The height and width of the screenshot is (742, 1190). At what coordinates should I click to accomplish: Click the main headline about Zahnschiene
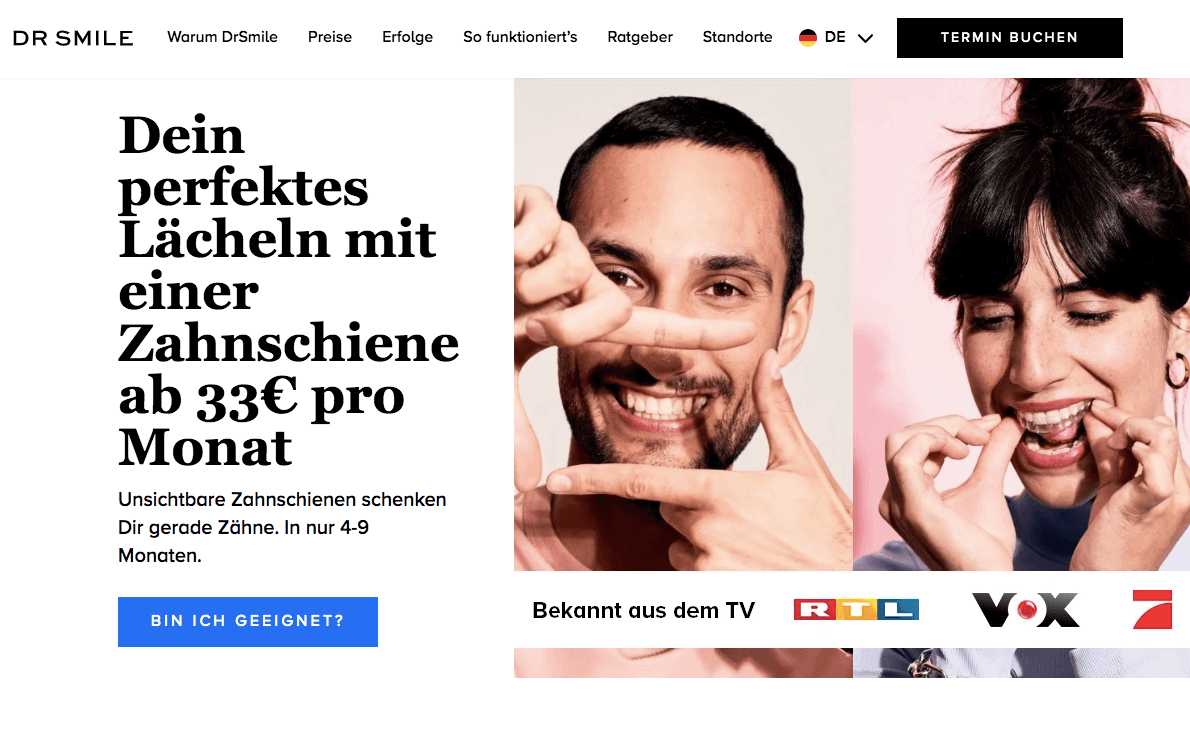(288, 291)
